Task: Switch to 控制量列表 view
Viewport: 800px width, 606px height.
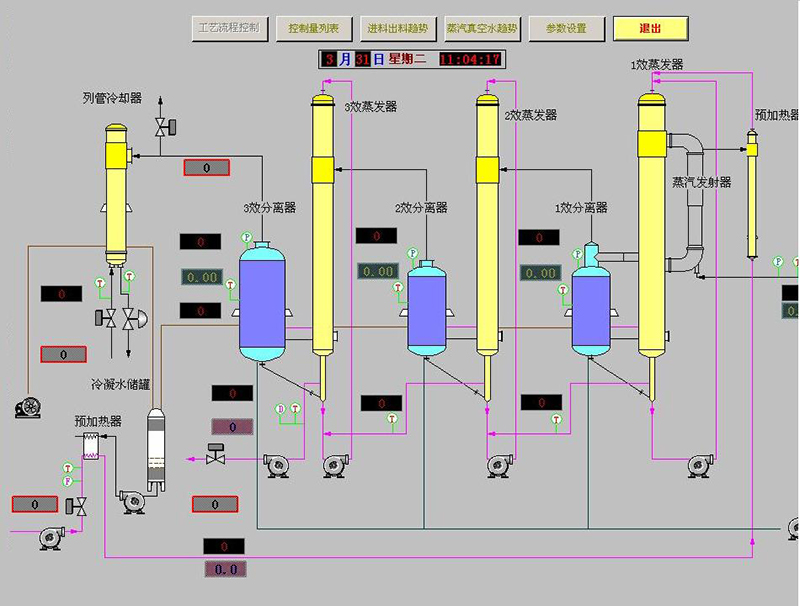Action: 313,28
